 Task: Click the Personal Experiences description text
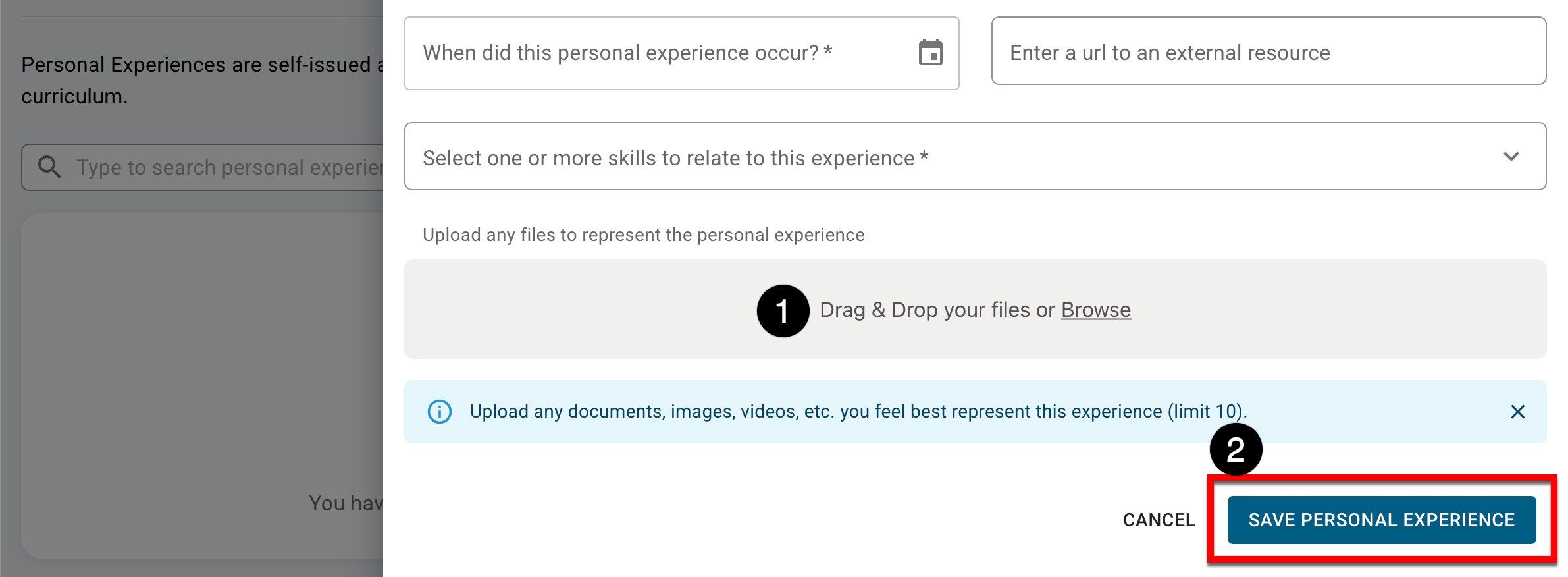(x=197, y=66)
